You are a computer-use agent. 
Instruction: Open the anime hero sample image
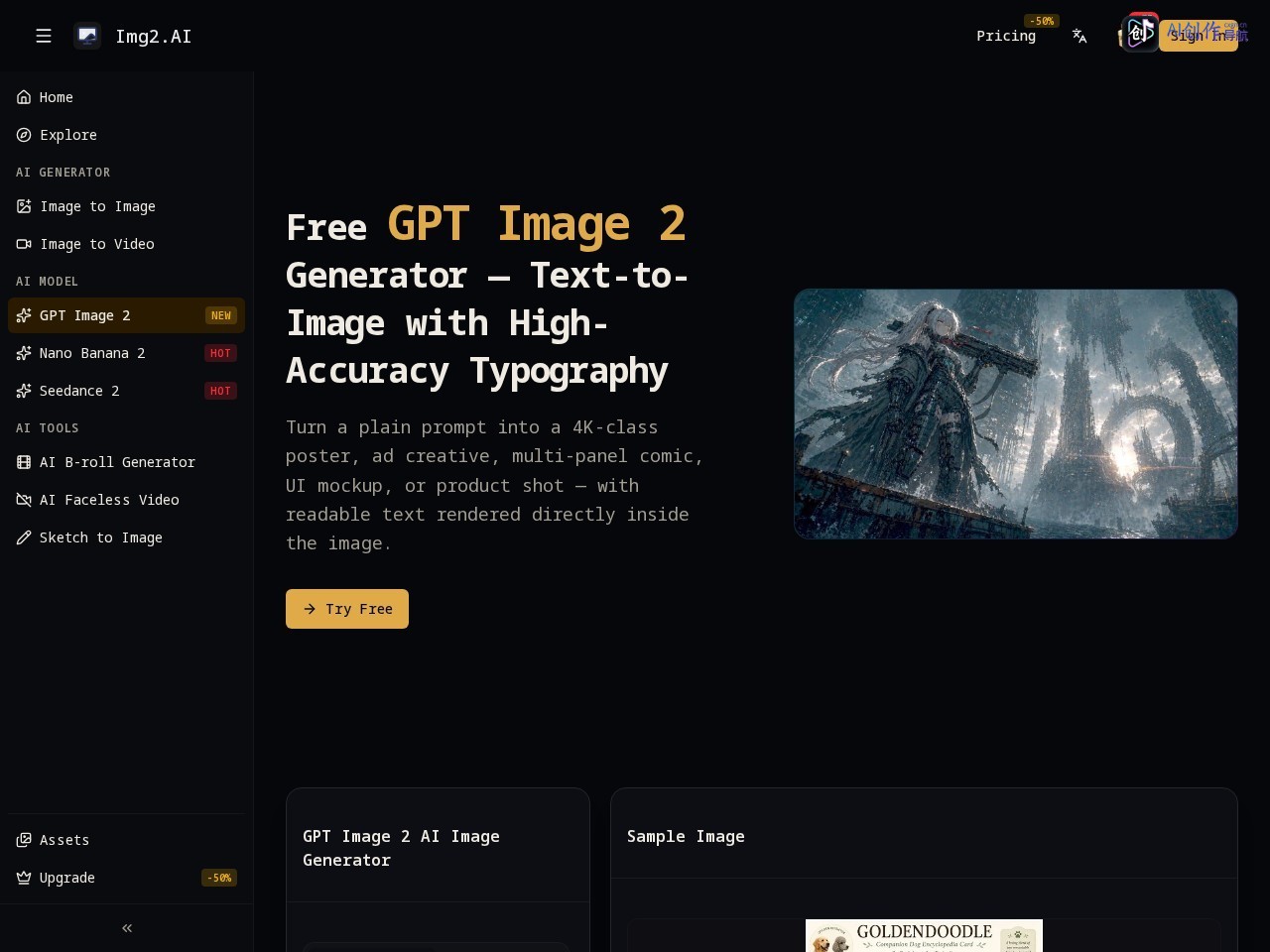tap(1016, 414)
